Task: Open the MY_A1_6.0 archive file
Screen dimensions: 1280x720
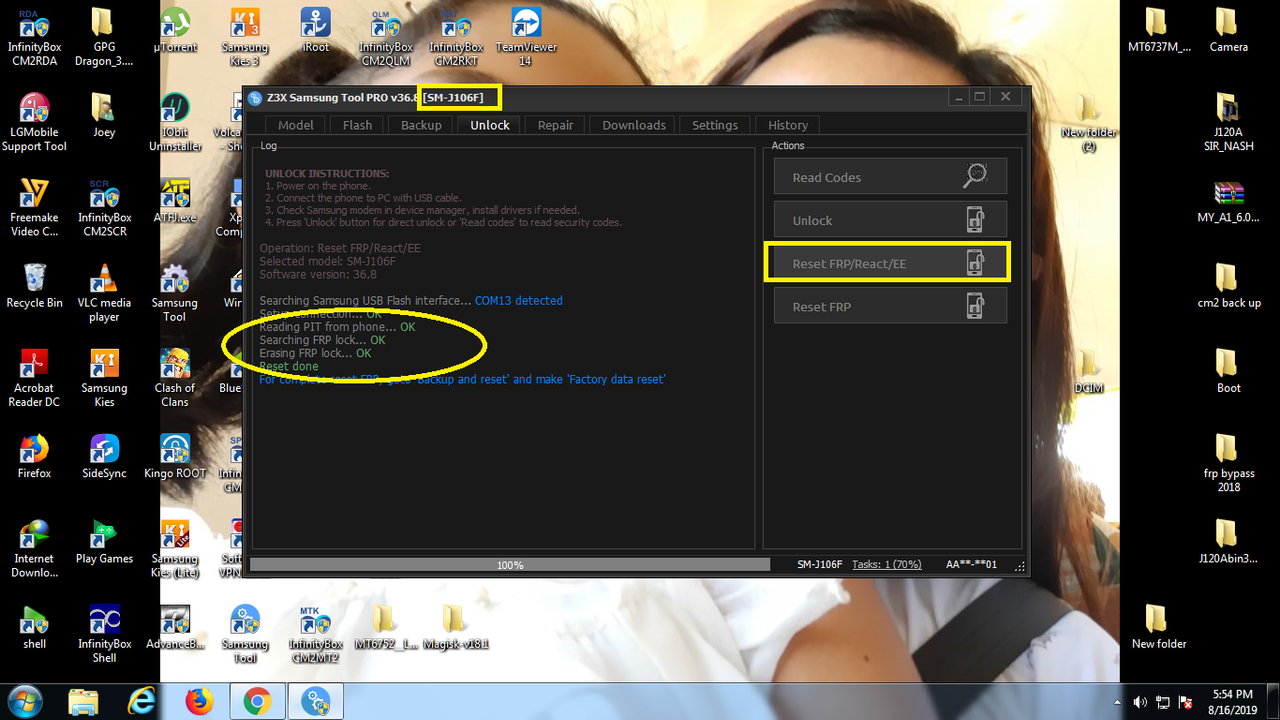Action: point(1228,201)
